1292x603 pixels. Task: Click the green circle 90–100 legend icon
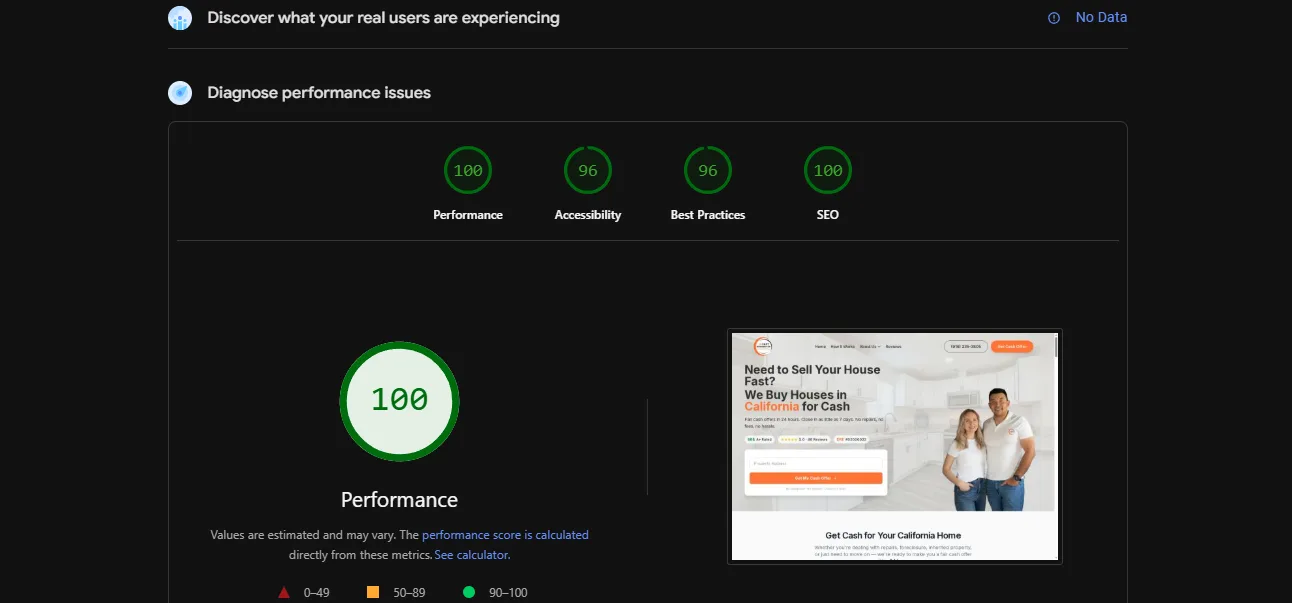(x=469, y=592)
